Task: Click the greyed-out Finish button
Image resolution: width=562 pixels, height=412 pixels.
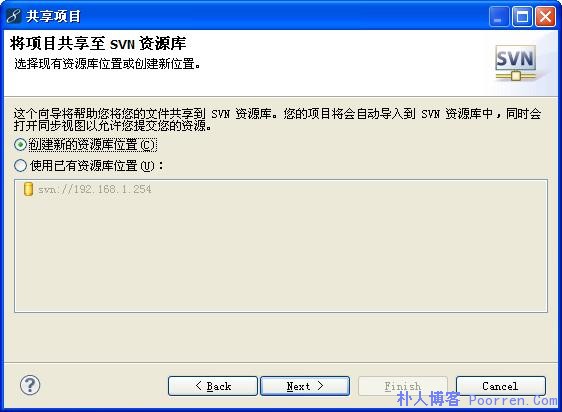Action: pos(403,386)
